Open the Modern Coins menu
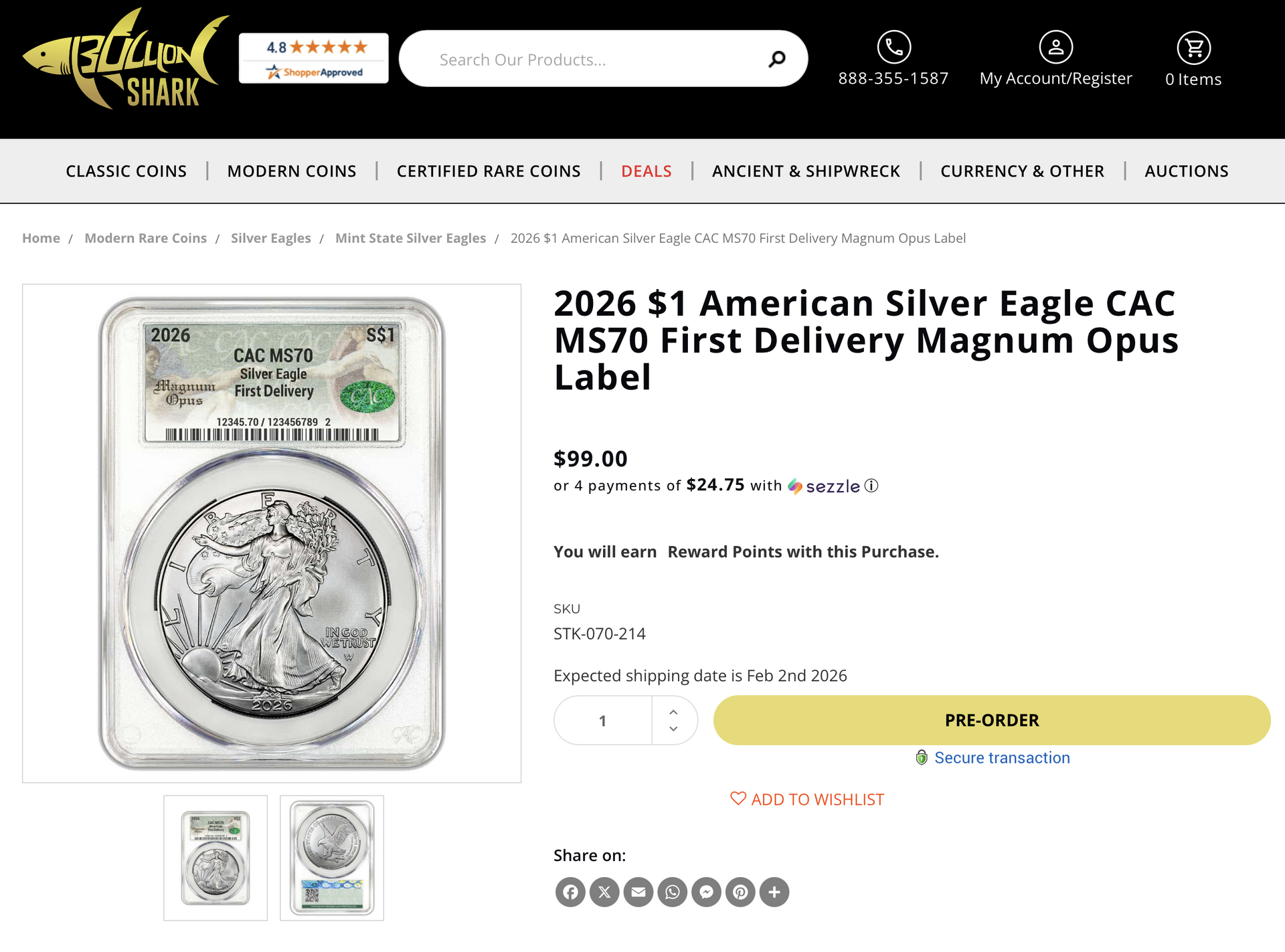 click(x=292, y=171)
